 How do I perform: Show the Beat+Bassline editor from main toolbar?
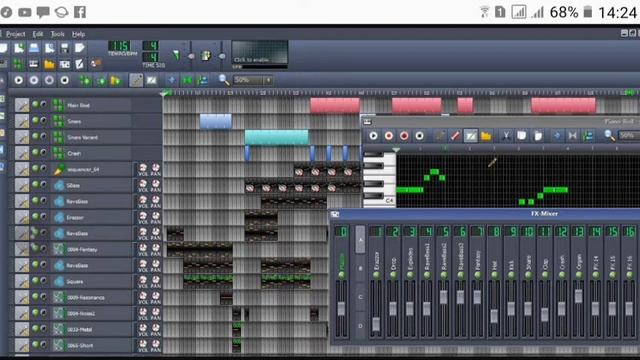[18, 64]
